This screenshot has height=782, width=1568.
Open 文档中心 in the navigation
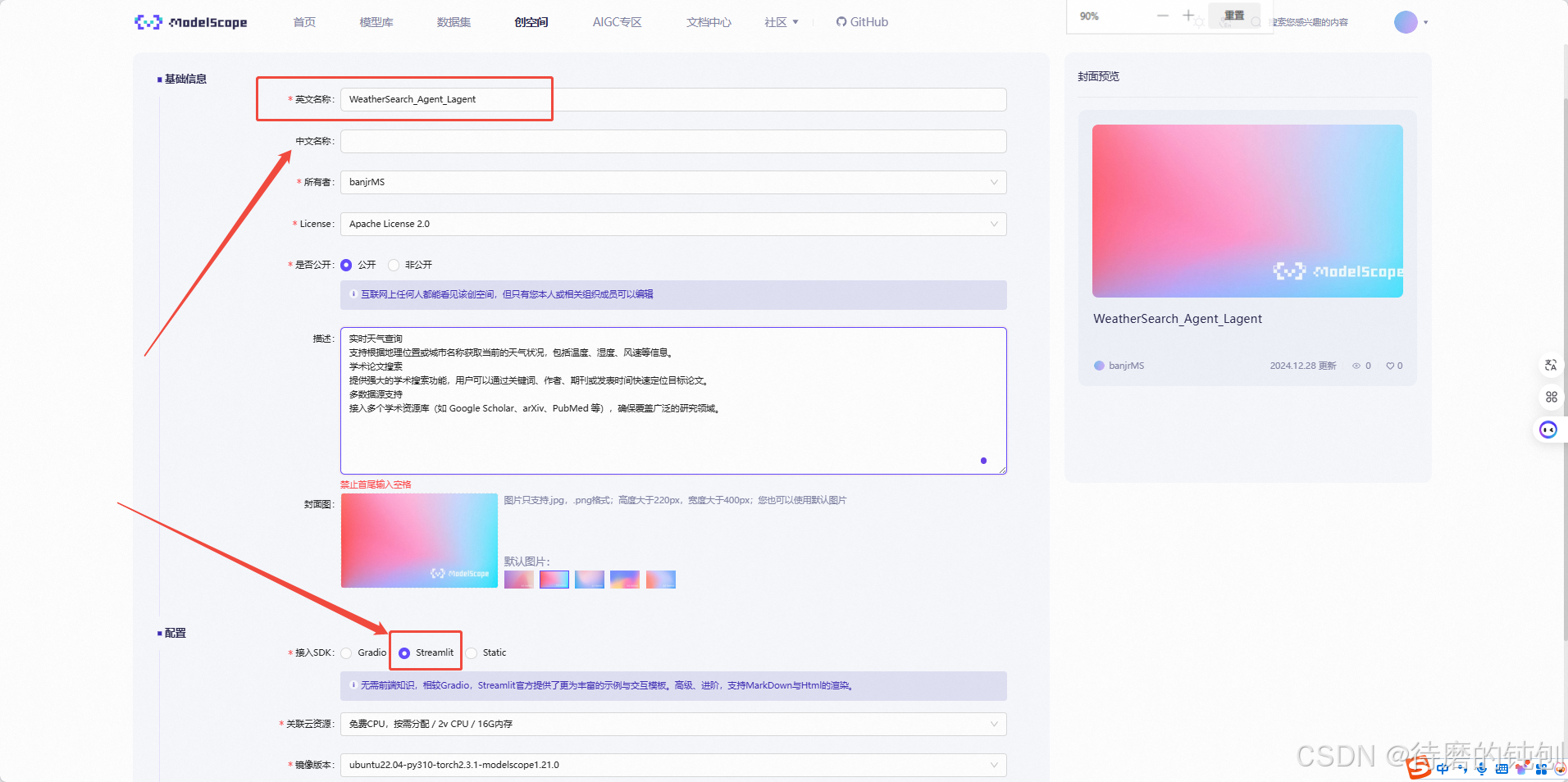(709, 22)
